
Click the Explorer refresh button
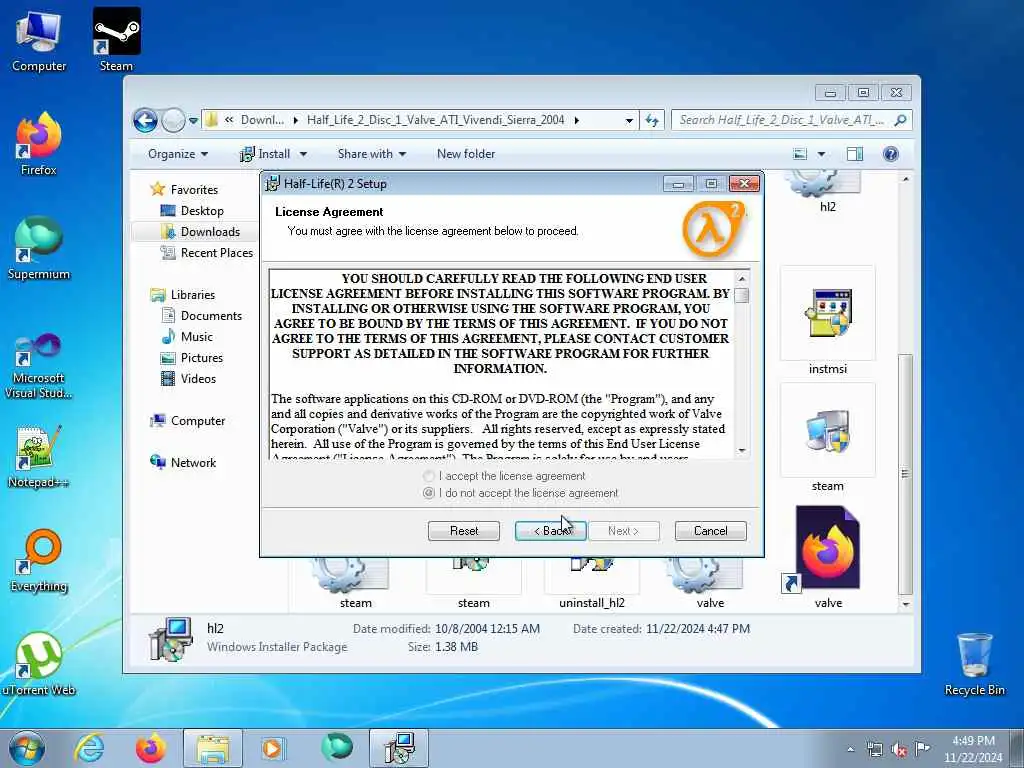coord(652,120)
